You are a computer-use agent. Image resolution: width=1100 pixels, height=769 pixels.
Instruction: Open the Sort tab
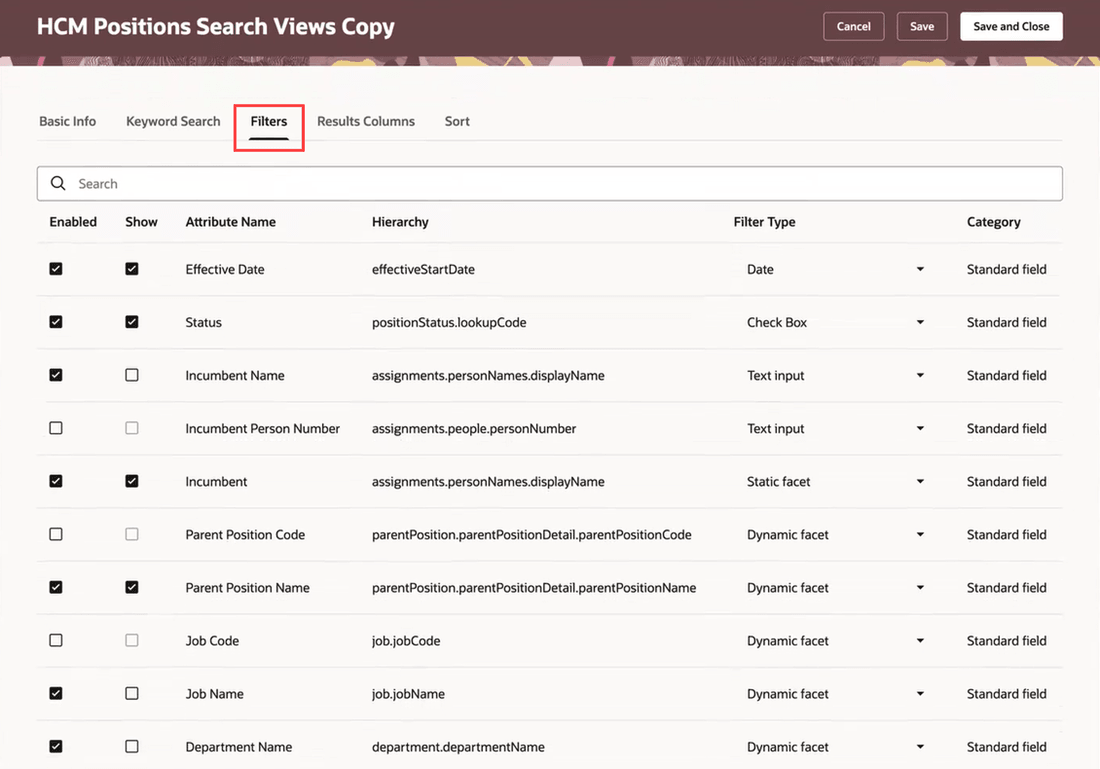[x=457, y=121]
